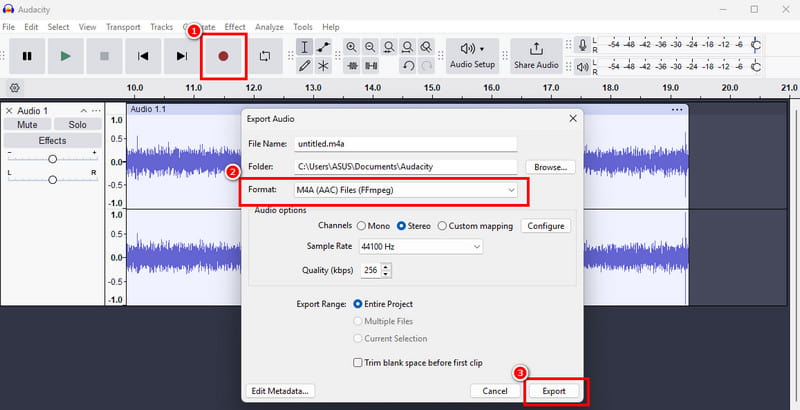
Task: Open timeline options gear icon
Action: (15, 88)
